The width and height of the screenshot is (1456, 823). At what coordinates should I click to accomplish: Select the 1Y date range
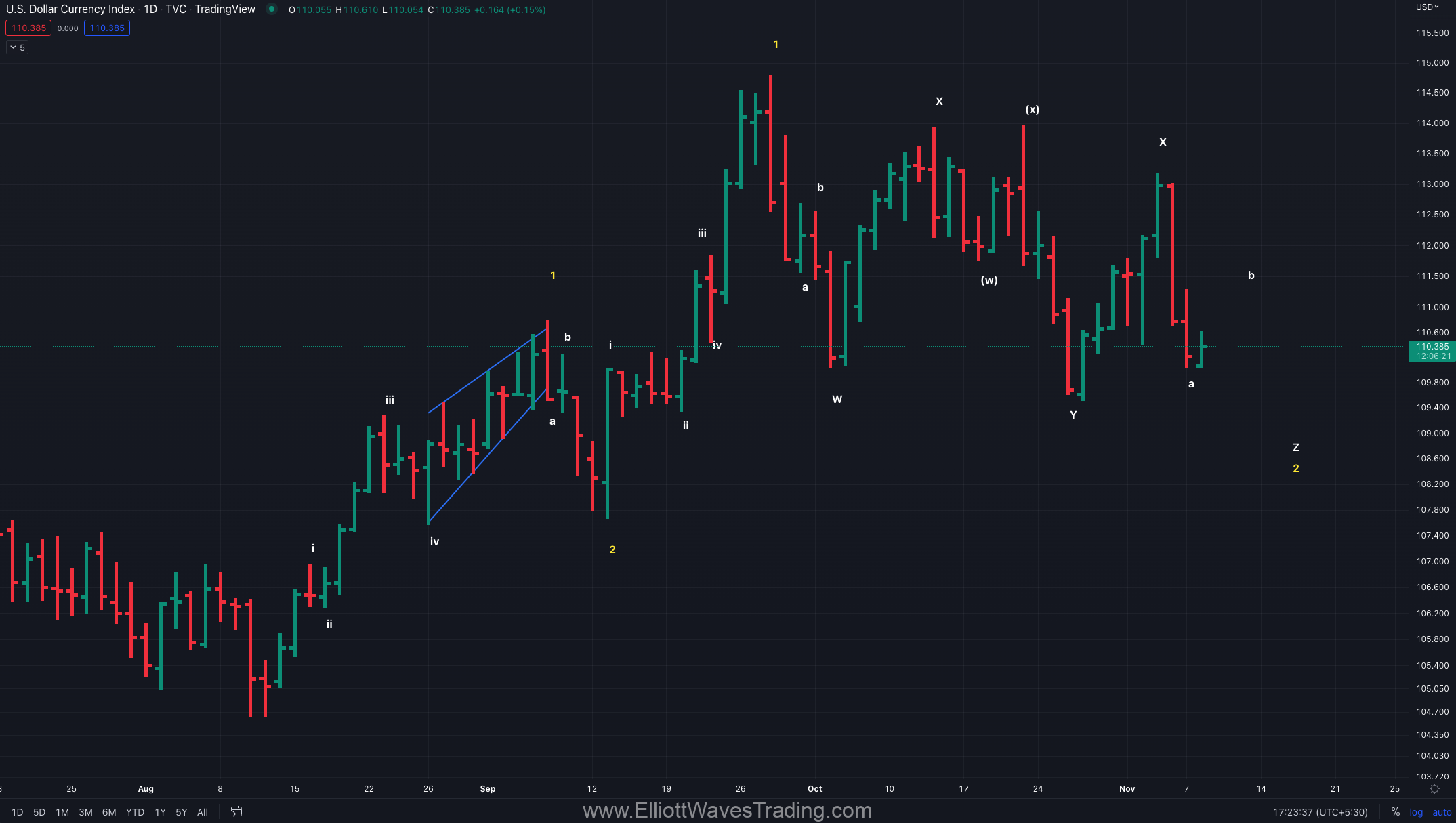click(x=161, y=812)
